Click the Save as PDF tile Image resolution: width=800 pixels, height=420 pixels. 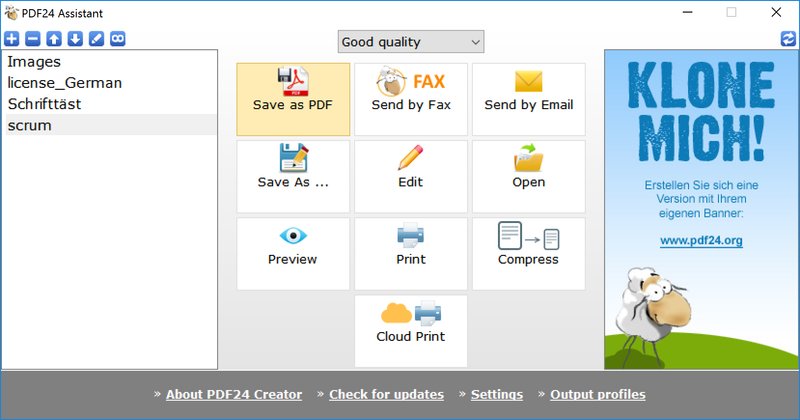tap(293, 99)
